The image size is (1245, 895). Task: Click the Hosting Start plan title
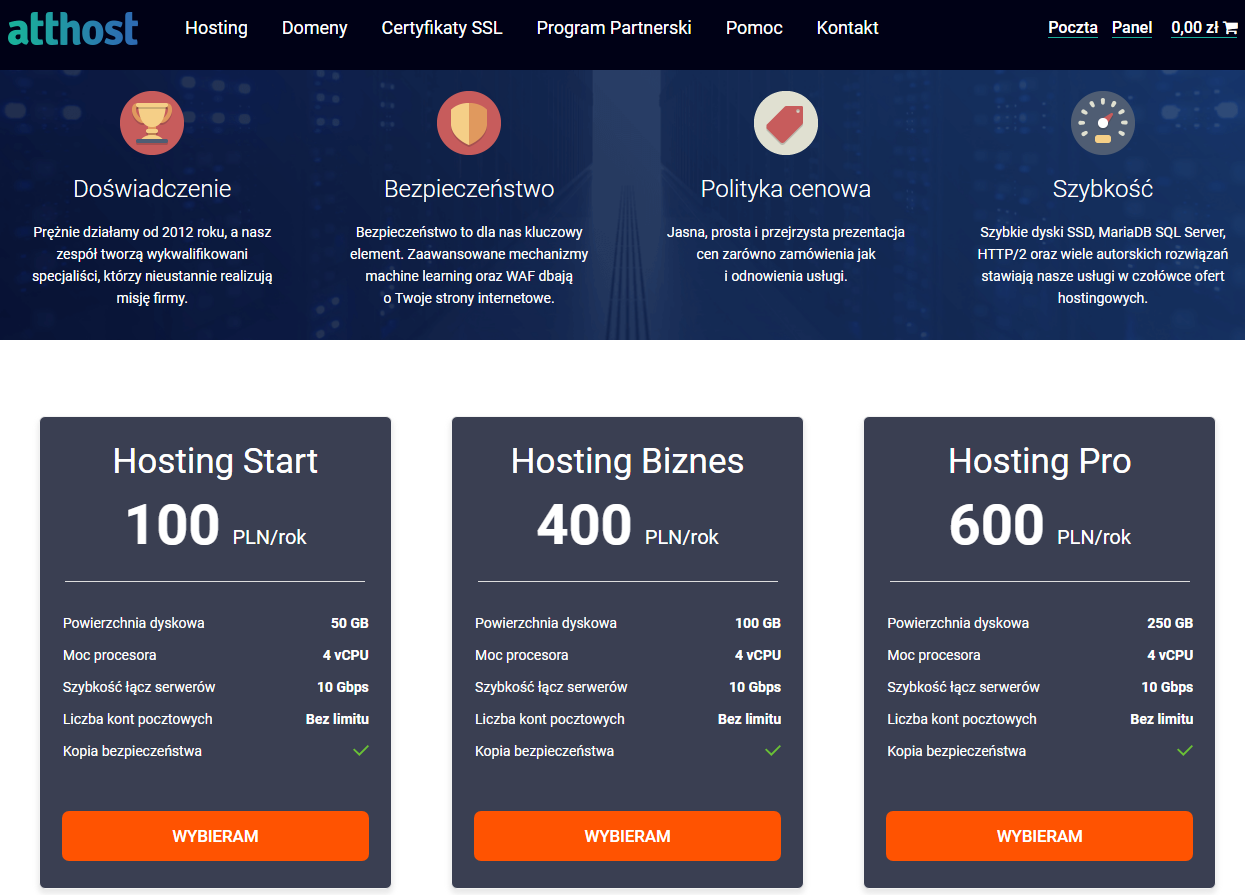click(215, 461)
